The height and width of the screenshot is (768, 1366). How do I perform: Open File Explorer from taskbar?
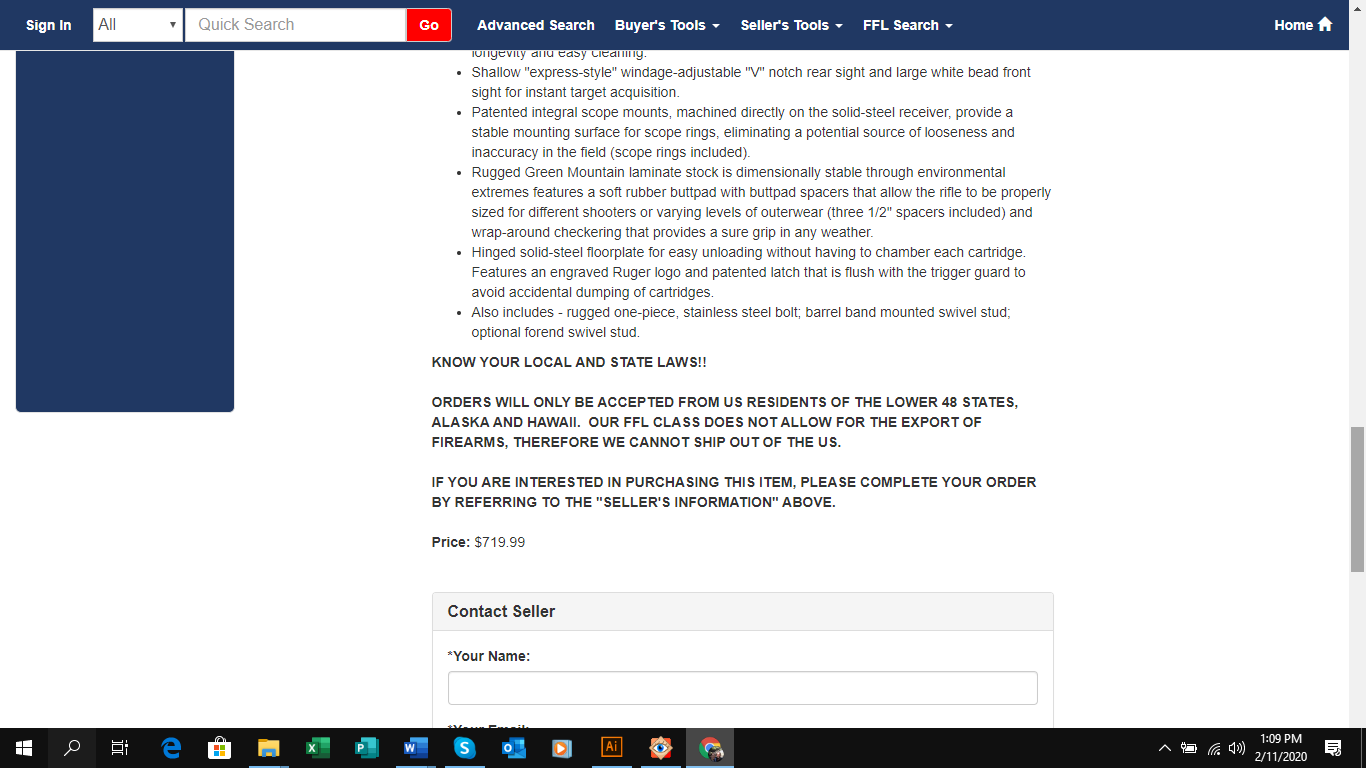point(269,747)
